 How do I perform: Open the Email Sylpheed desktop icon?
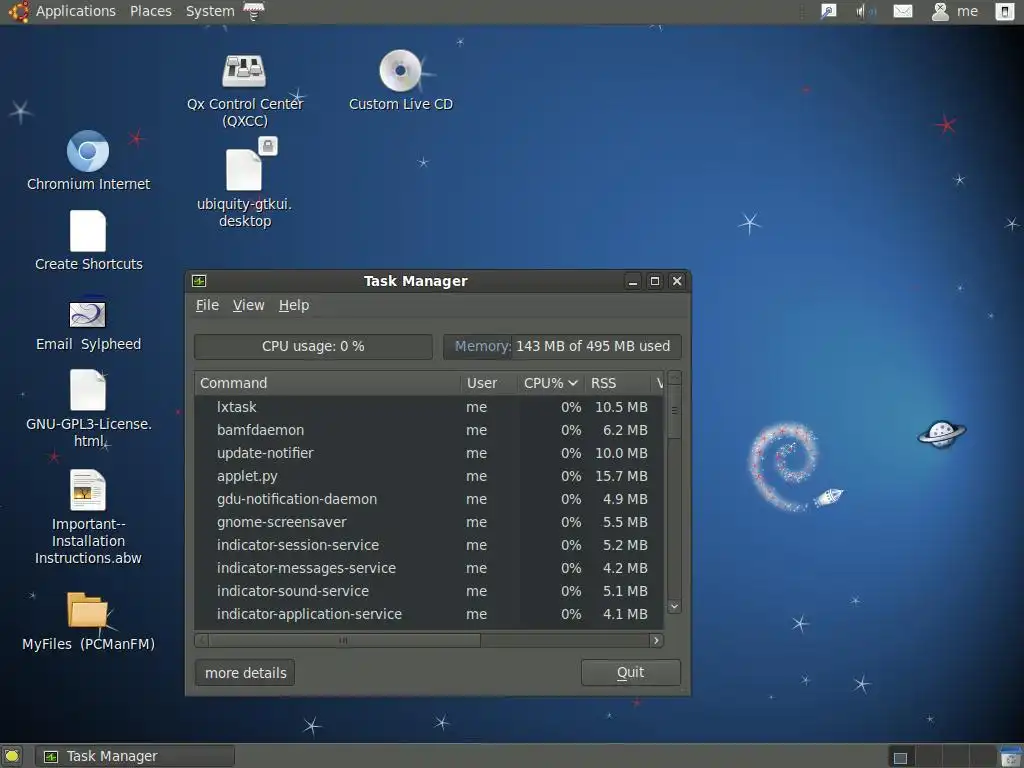pos(88,314)
